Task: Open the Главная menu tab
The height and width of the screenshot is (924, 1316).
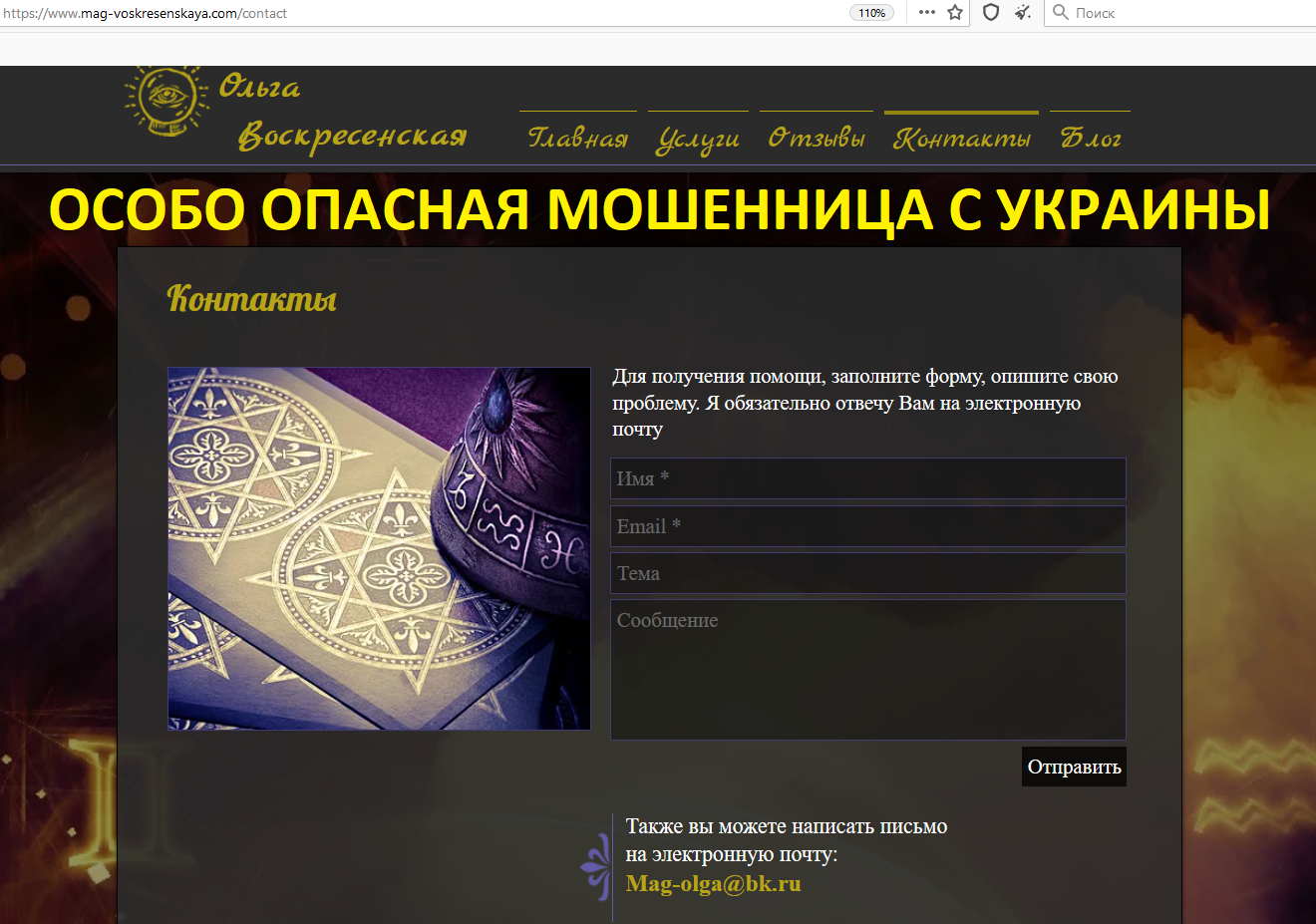Action: pyautogui.click(x=578, y=138)
